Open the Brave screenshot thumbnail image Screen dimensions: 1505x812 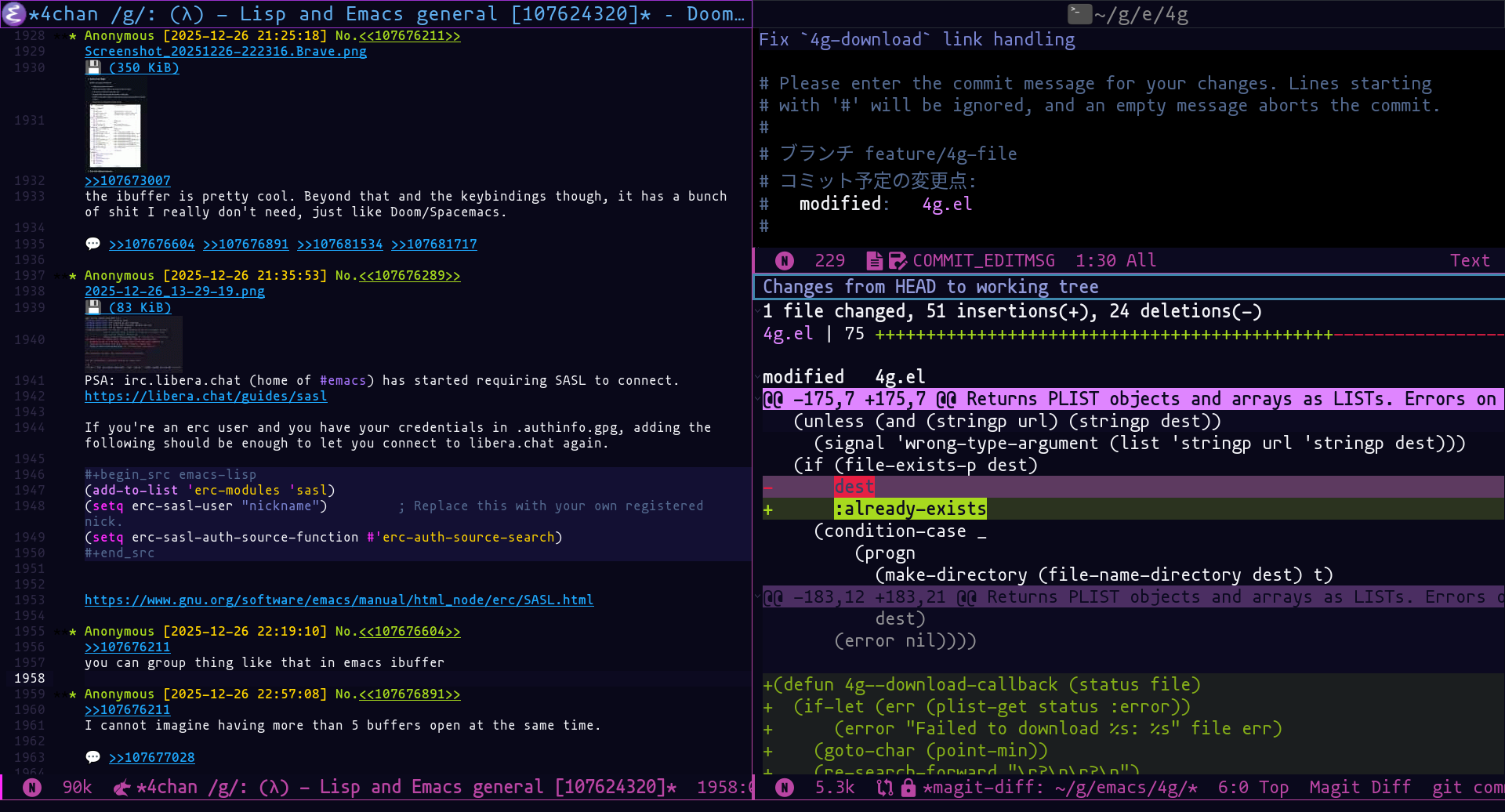[x=115, y=124]
